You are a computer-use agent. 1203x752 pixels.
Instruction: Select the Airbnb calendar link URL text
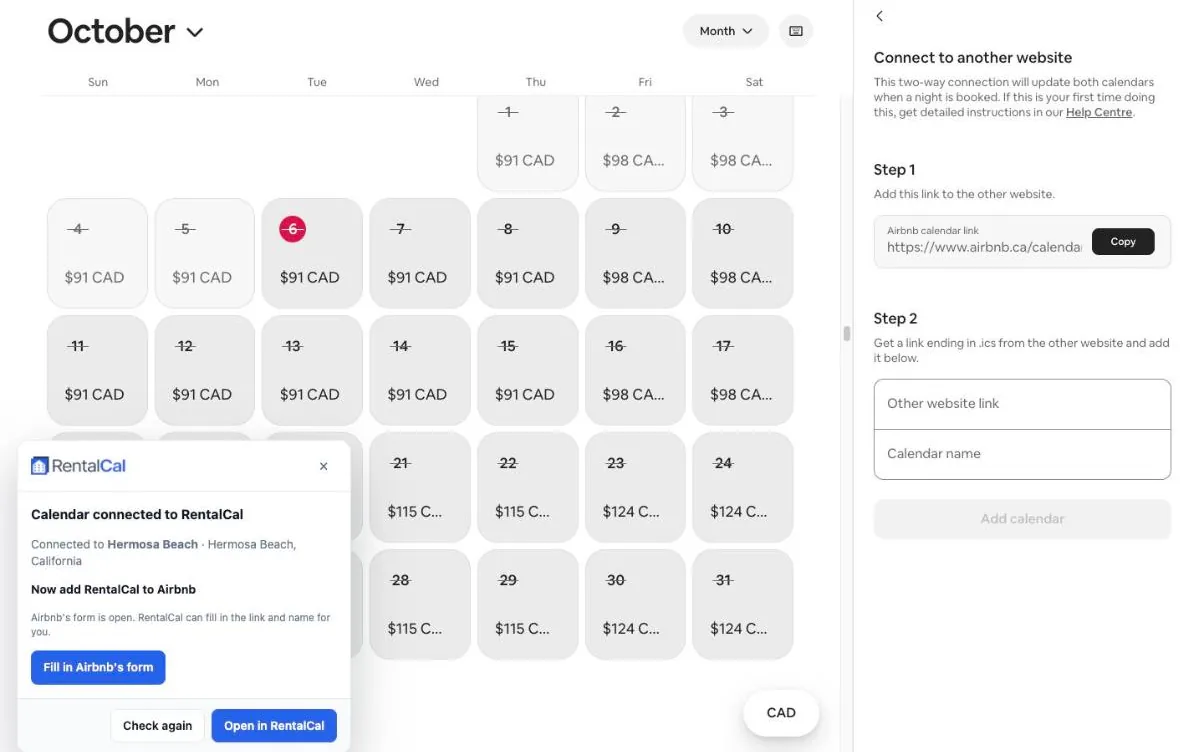click(984, 247)
